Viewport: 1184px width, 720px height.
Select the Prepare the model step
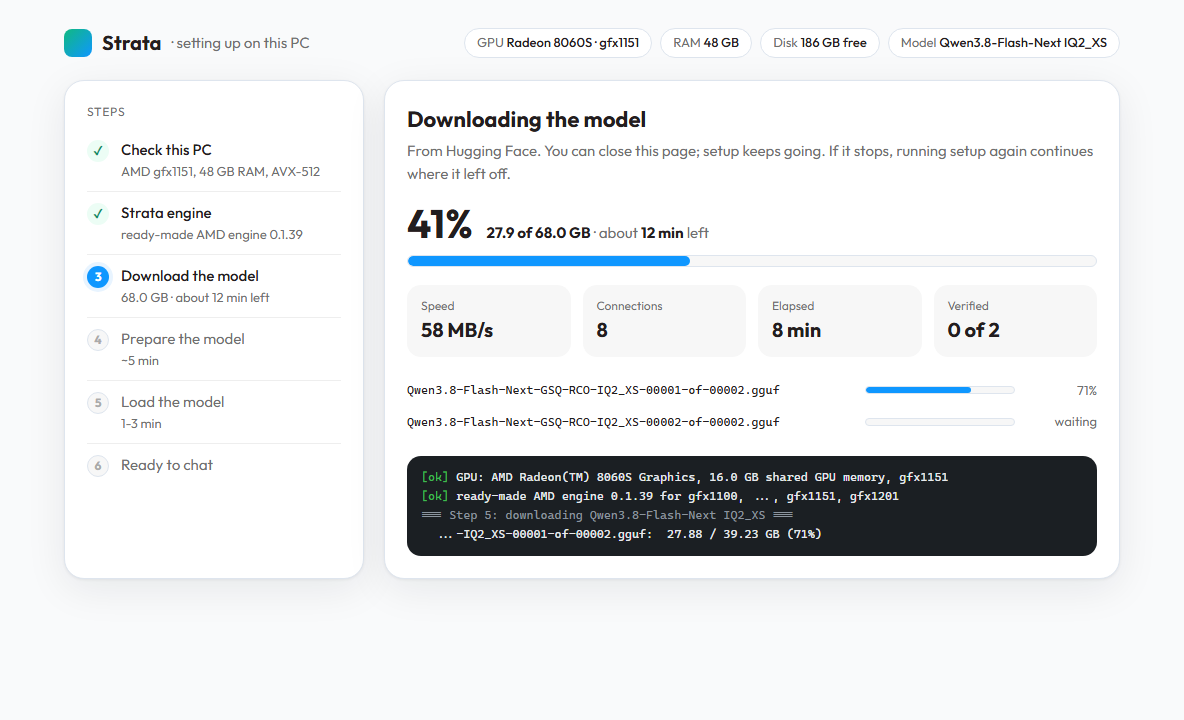(x=214, y=349)
